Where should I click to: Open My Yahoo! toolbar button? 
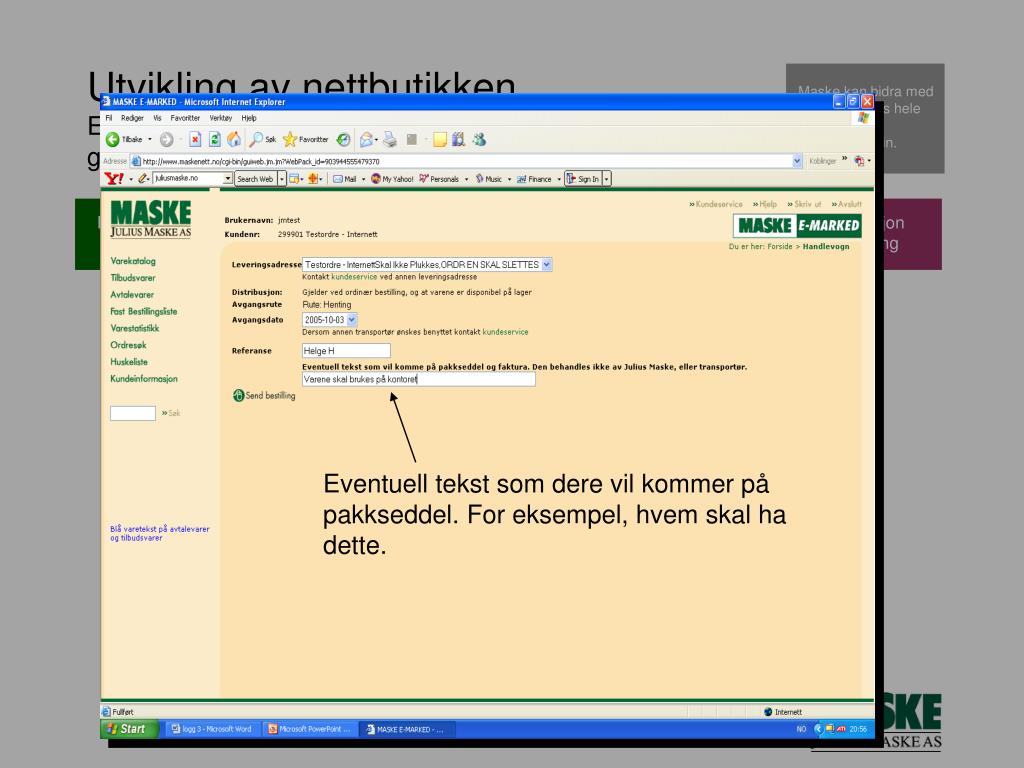click(x=392, y=179)
